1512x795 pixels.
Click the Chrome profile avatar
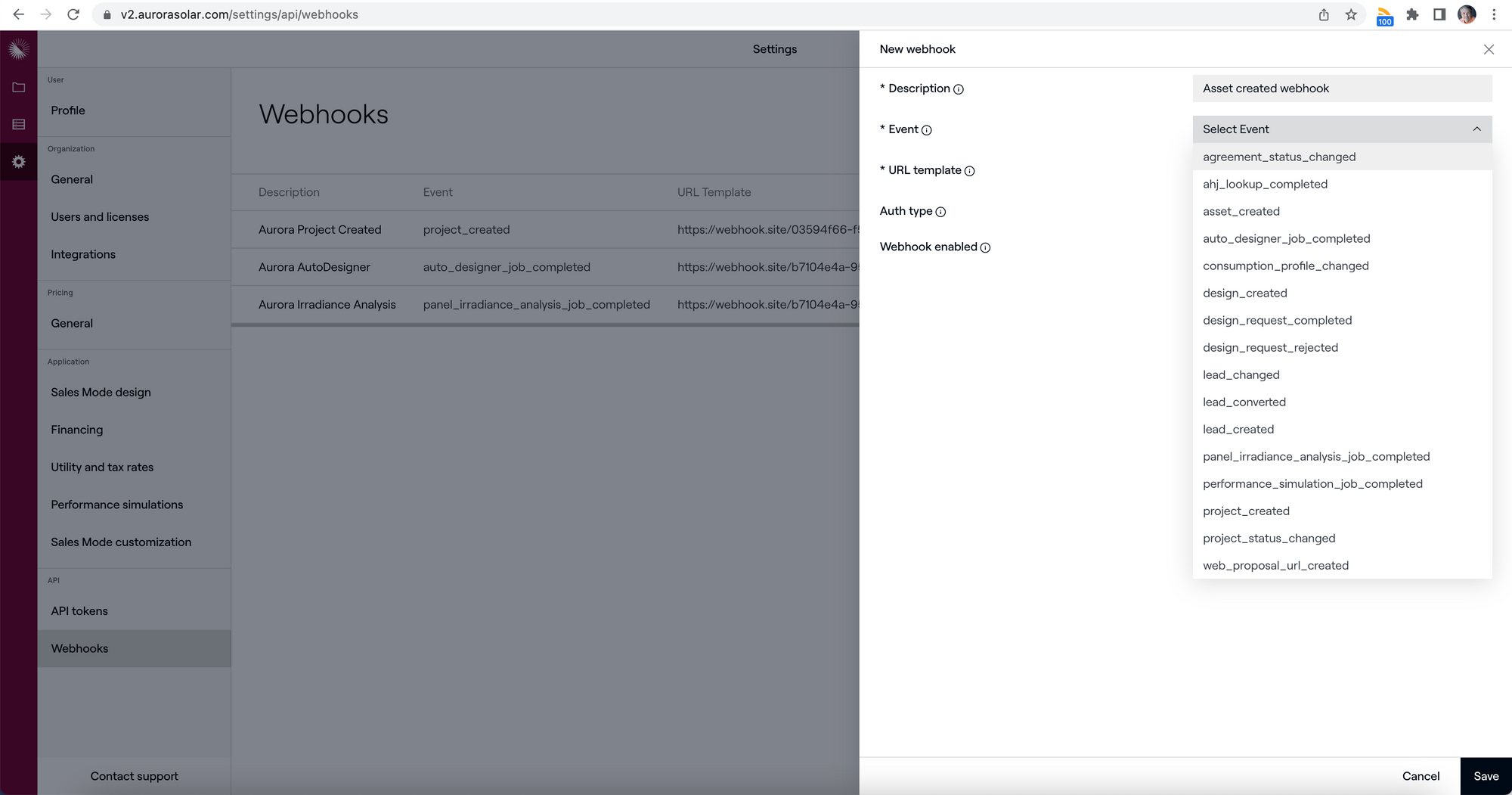(x=1467, y=14)
